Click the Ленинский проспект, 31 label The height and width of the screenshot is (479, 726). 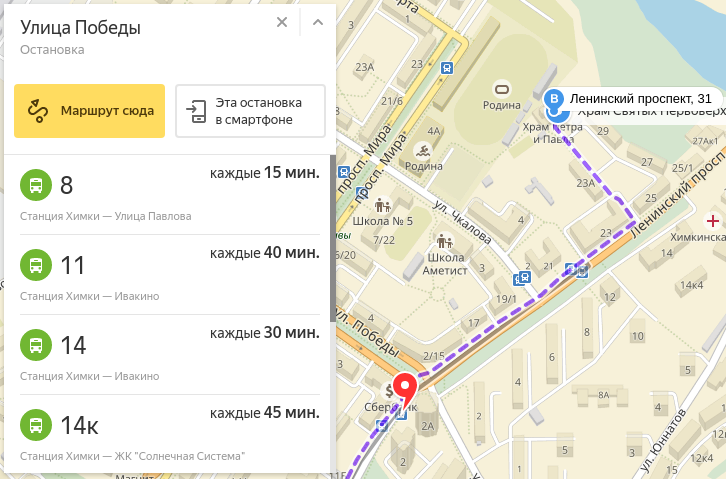tap(640, 99)
